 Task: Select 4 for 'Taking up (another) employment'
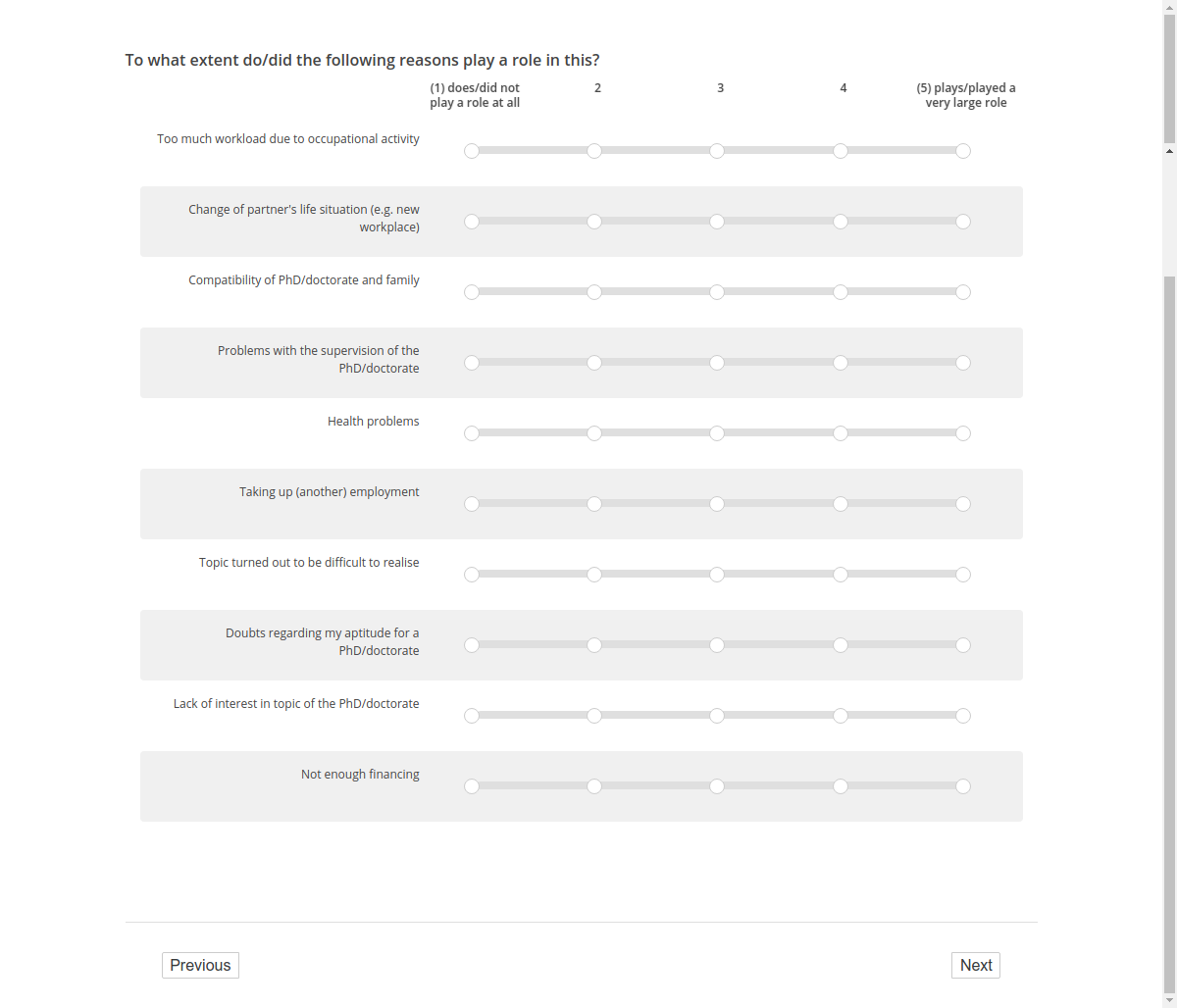coord(841,504)
